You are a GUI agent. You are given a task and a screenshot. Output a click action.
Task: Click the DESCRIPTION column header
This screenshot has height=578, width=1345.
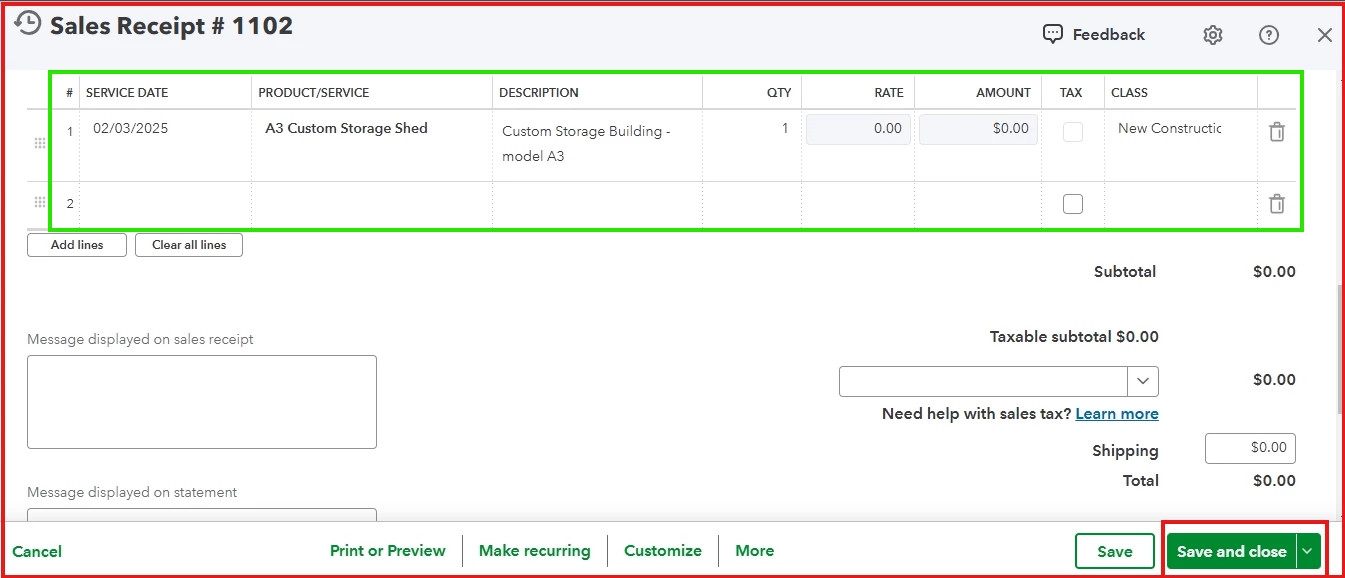[x=539, y=93]
